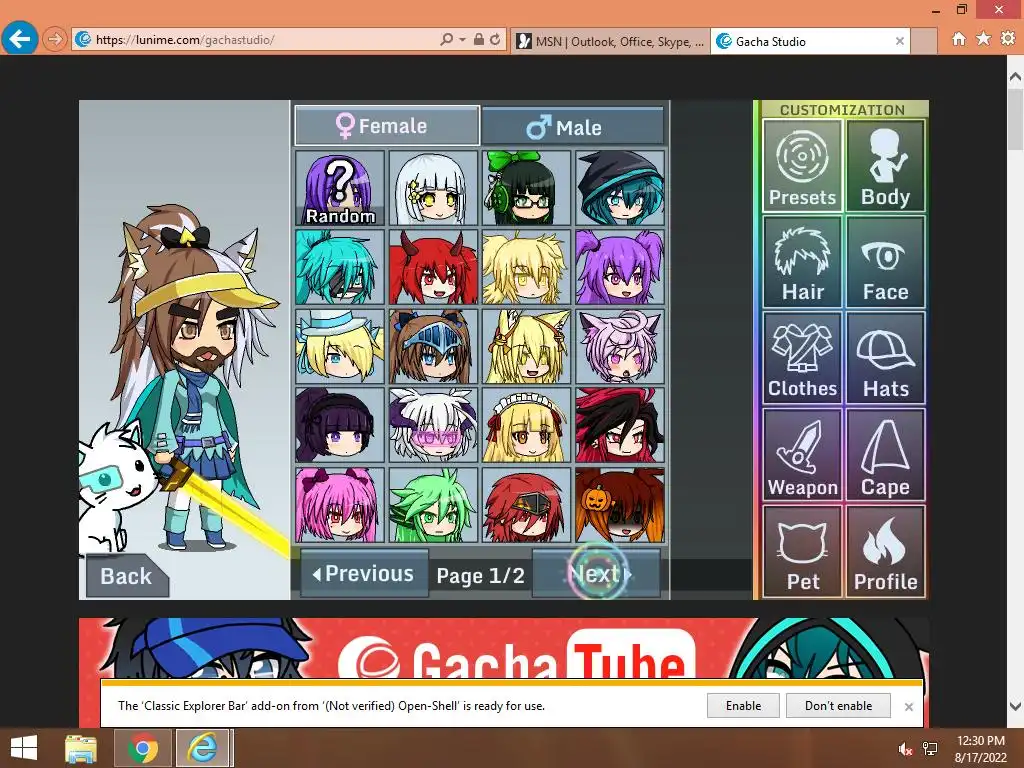Go to the Next presets page
The height and width of the screenshot is (768, 1024).
pos(597,573)
